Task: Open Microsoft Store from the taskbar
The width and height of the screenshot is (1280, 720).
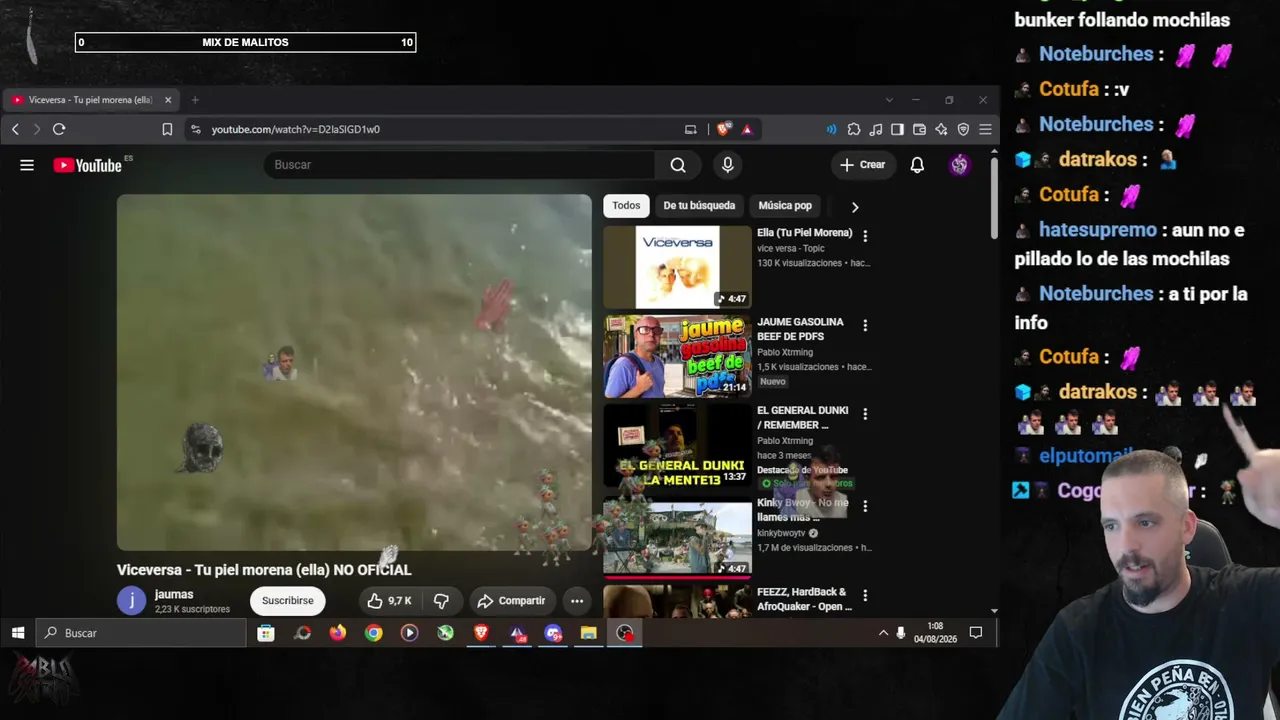Action: (266, 633)
